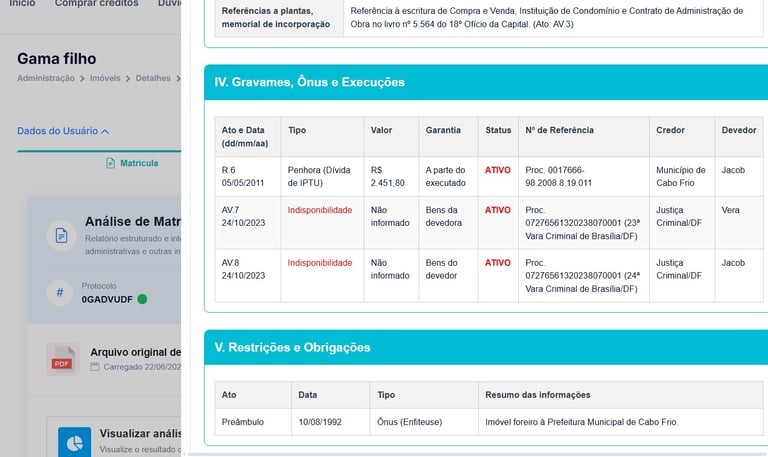Click the Análise de Matrícula document icon
Screen dimensions: 768x457
[61, 236]
